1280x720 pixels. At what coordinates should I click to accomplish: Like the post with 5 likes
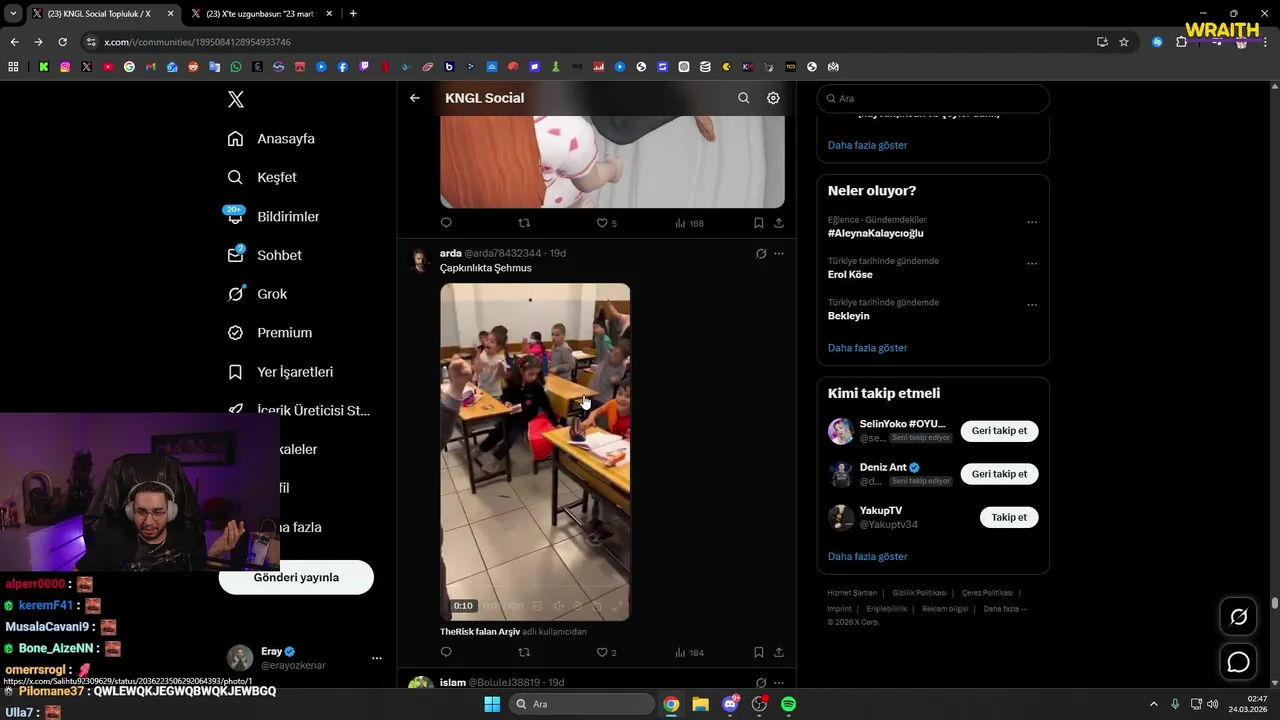tap(606, 223)
